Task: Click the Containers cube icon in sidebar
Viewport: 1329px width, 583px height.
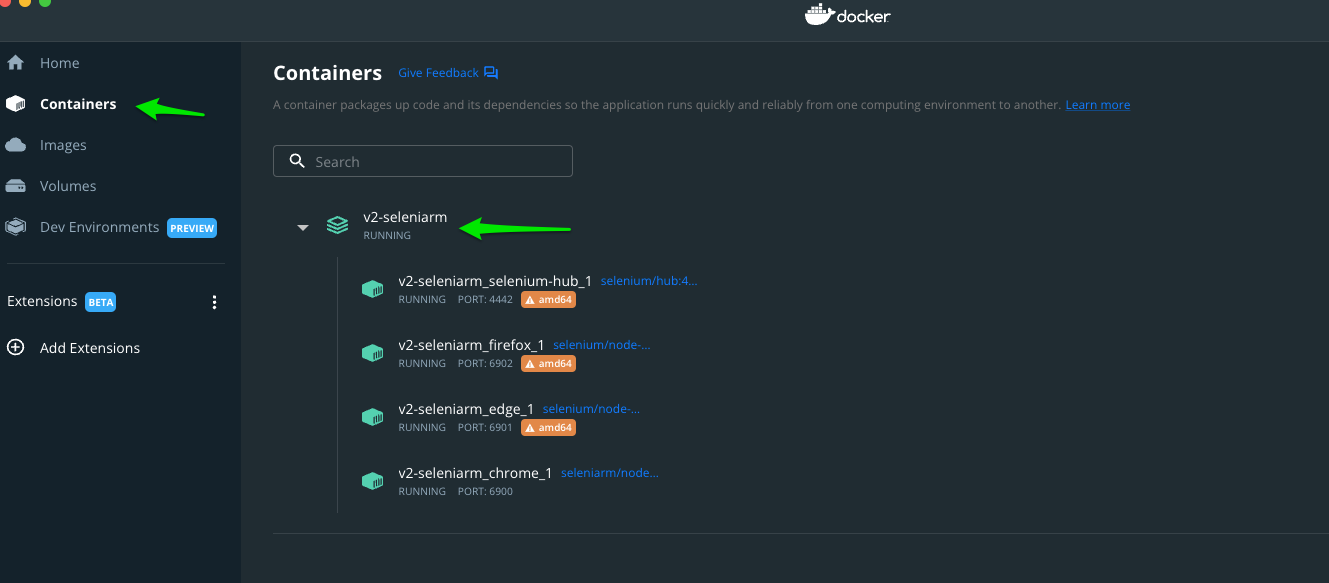Action: tap(15, 104)
